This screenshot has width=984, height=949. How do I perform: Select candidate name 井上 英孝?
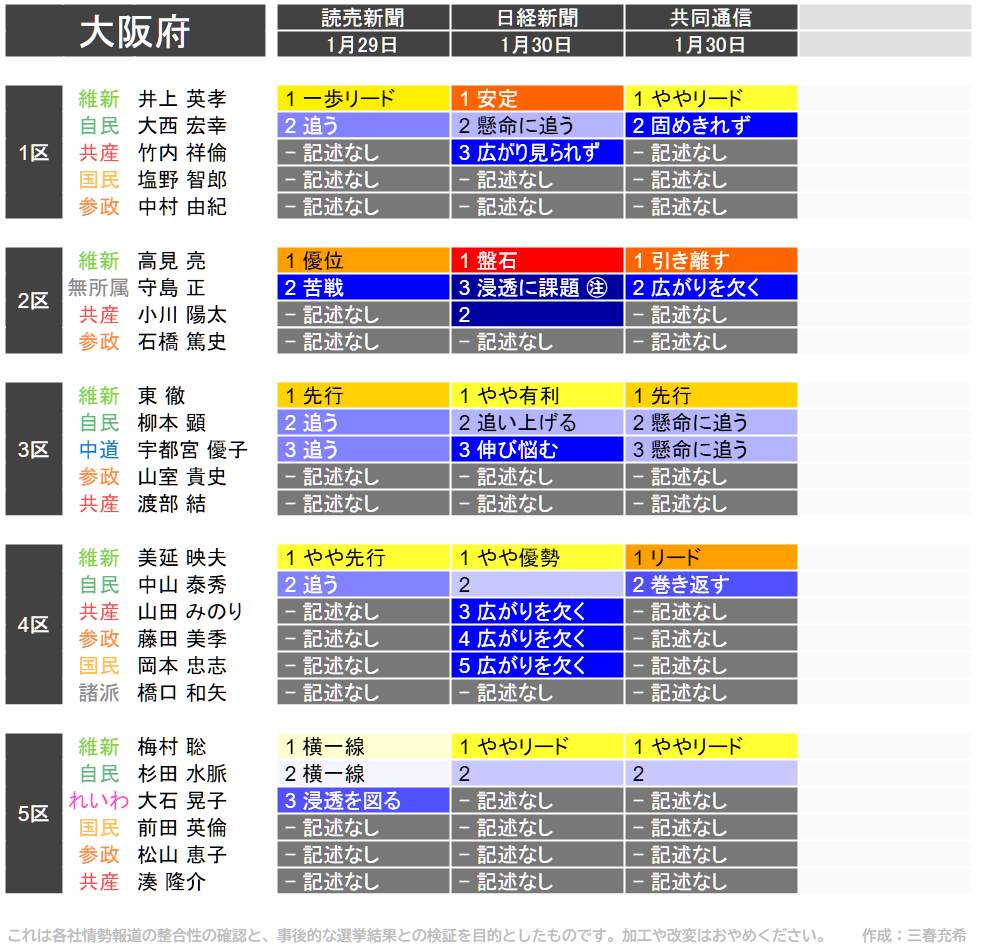182,99
